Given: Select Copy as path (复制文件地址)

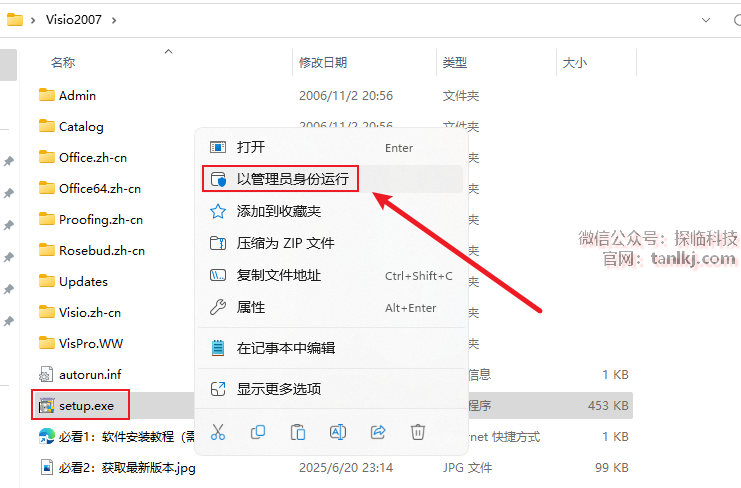Looking at the screenshot, I should [x=331, y=275].
